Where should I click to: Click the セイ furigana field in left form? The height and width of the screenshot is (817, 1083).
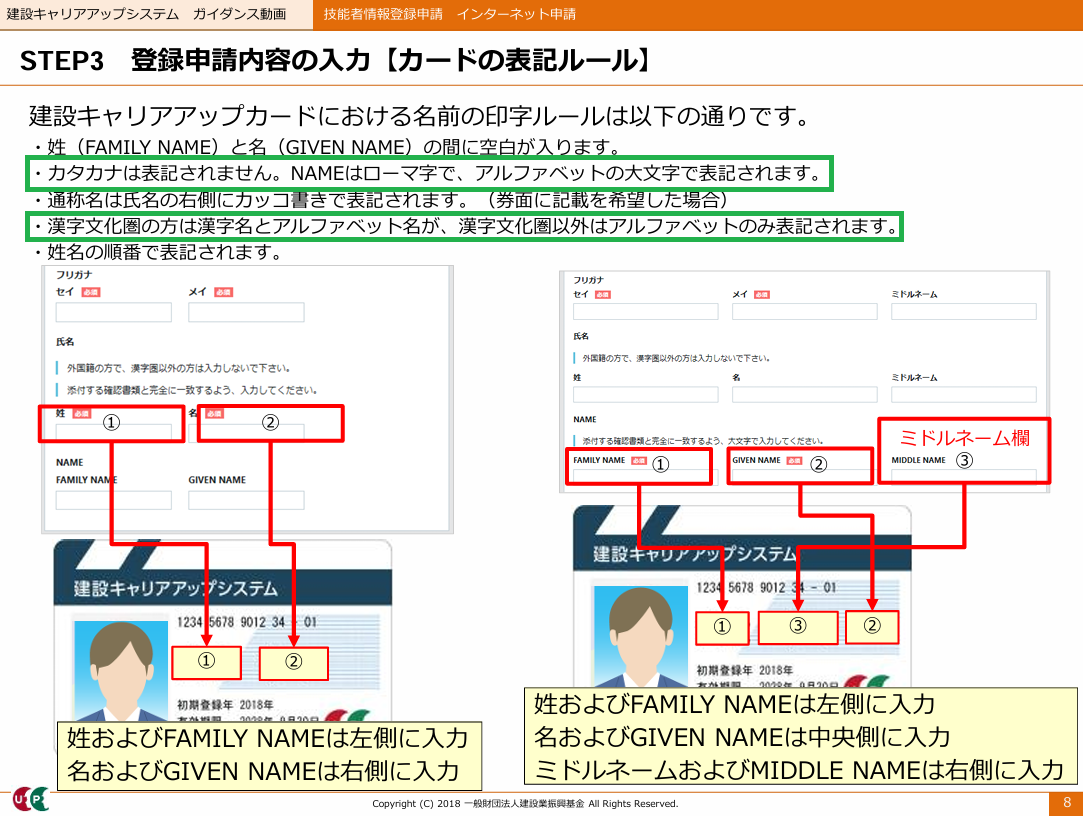point(113,313)
